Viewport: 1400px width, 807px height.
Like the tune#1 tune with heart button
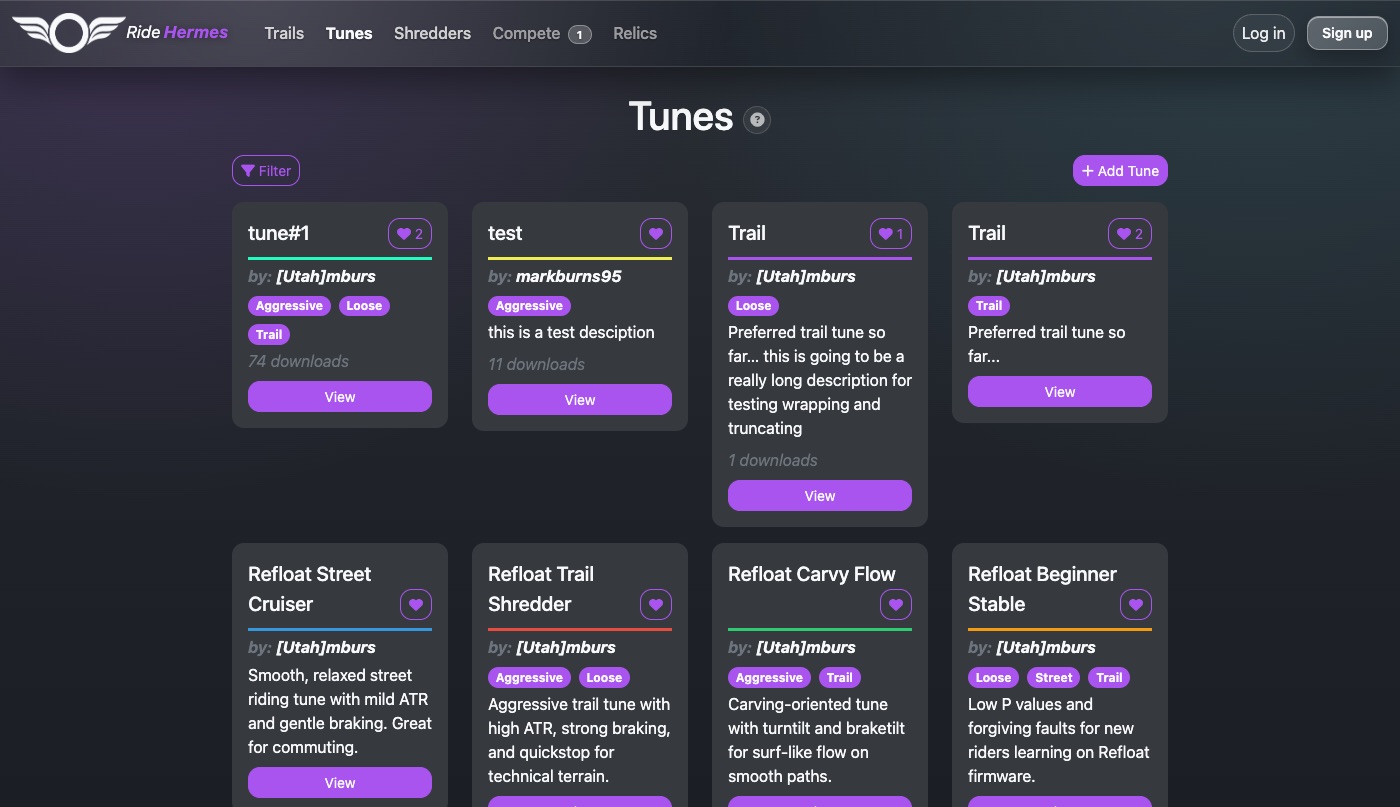(410, 234)
